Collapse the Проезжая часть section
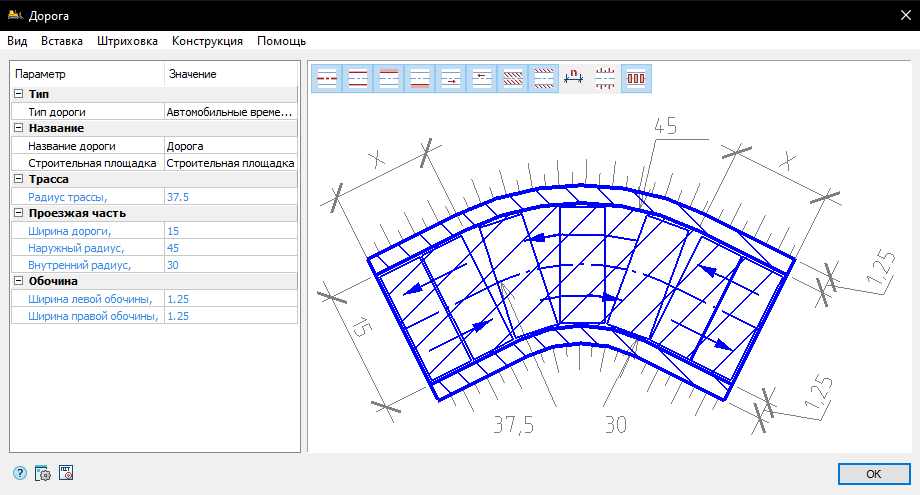Viewport: 920px width, 495px height. 18,213
